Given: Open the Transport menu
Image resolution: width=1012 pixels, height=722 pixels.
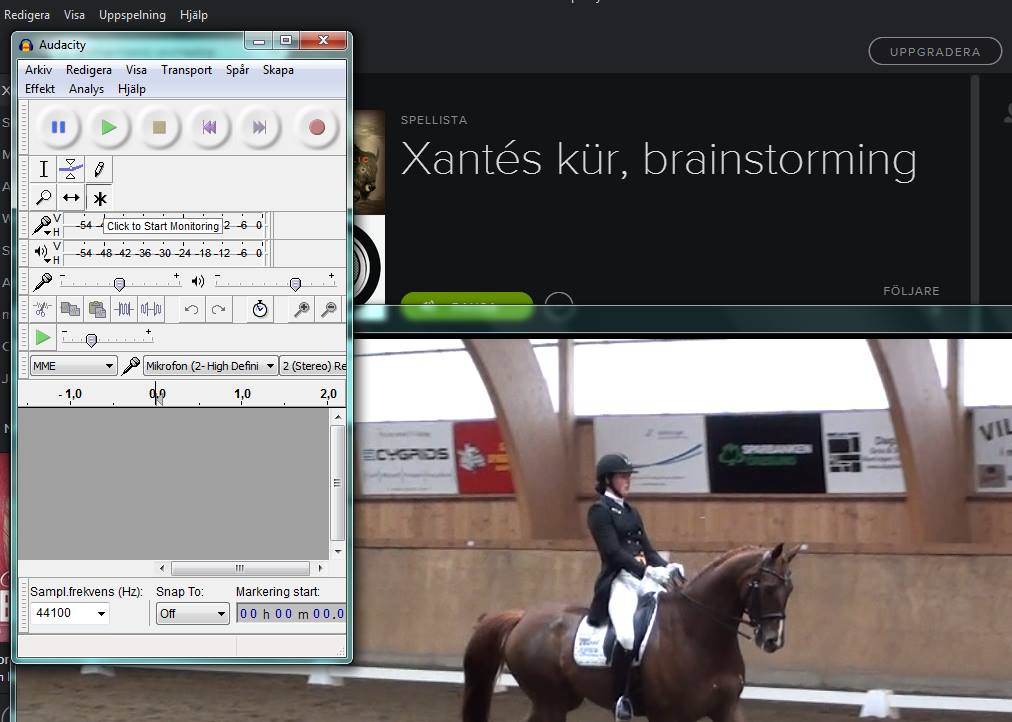Looking at the screenshot, I should (x=186, y=70).
